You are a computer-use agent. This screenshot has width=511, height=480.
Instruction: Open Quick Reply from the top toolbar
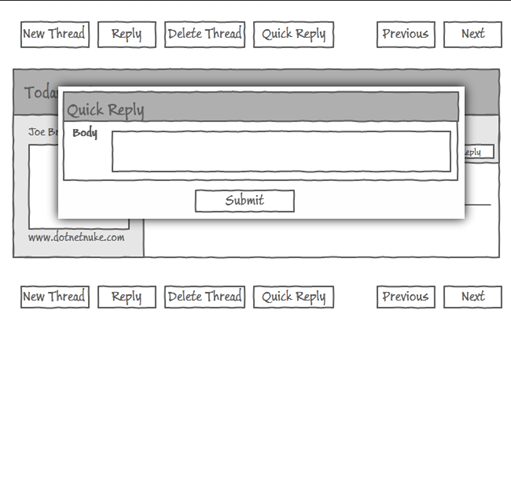293,35
